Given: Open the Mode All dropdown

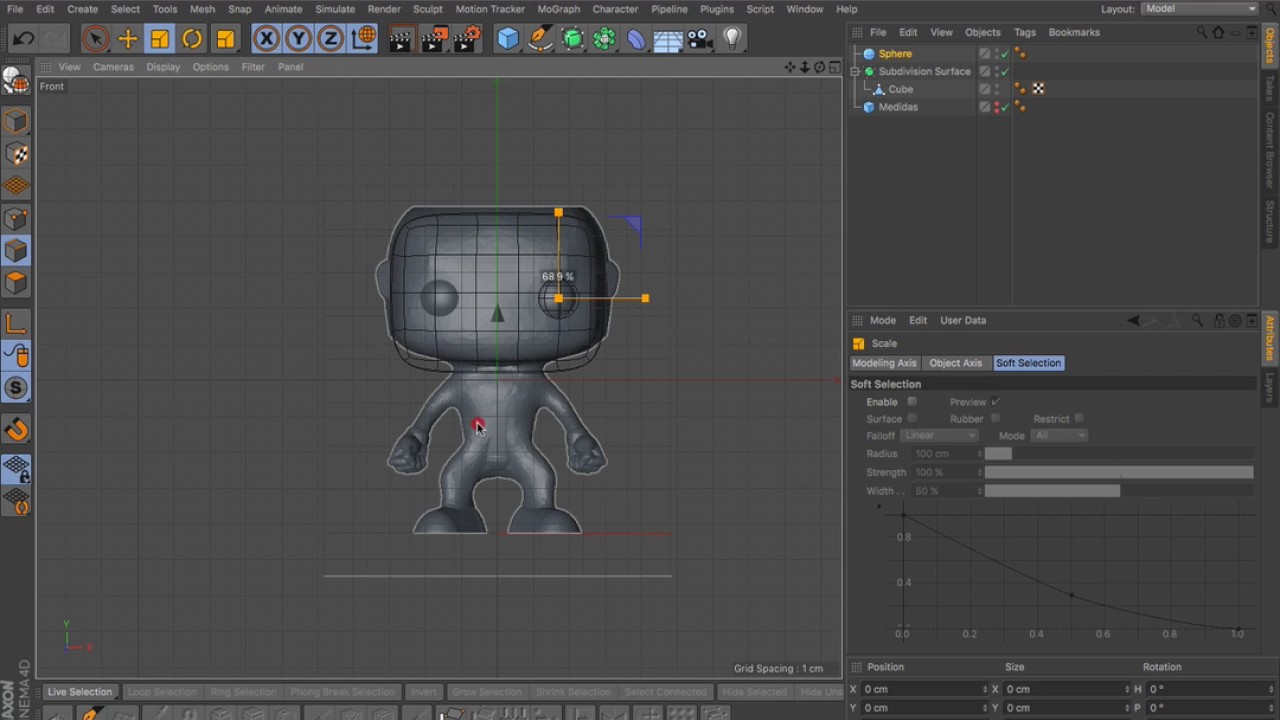Looking at the screenshot, I should click(1059, 436).
